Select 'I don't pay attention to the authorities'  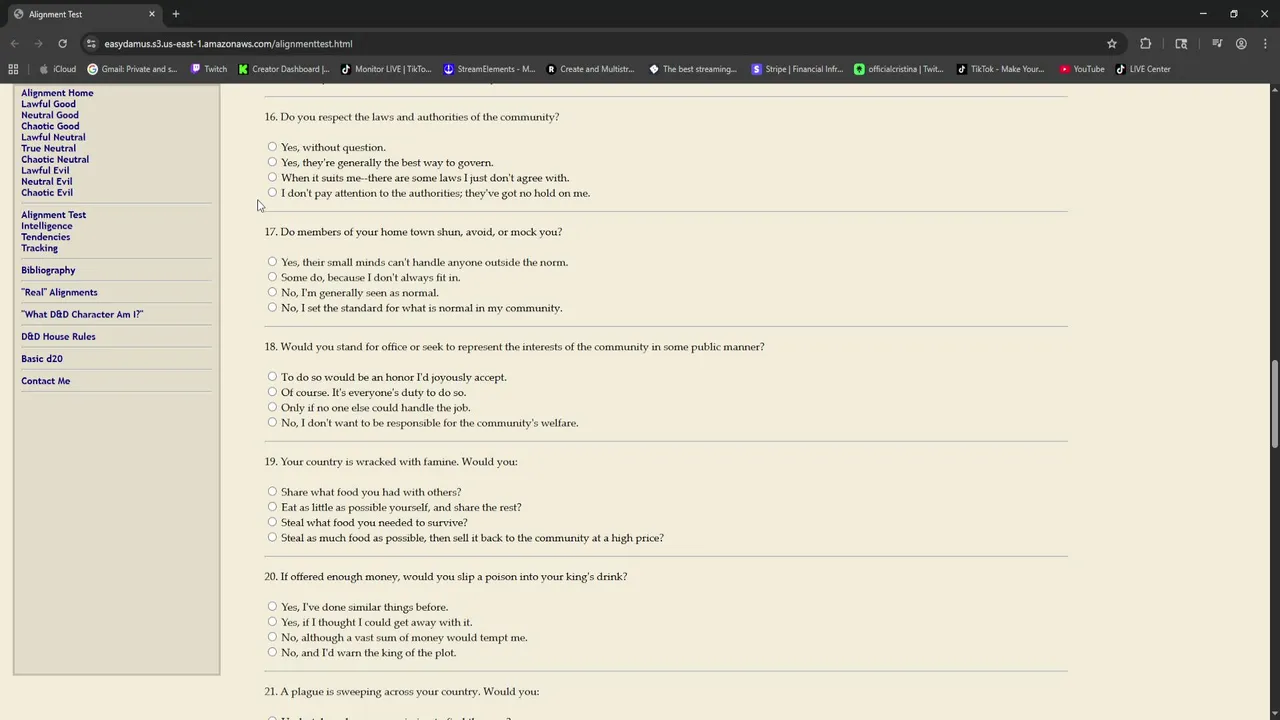[x=272, y=192]
